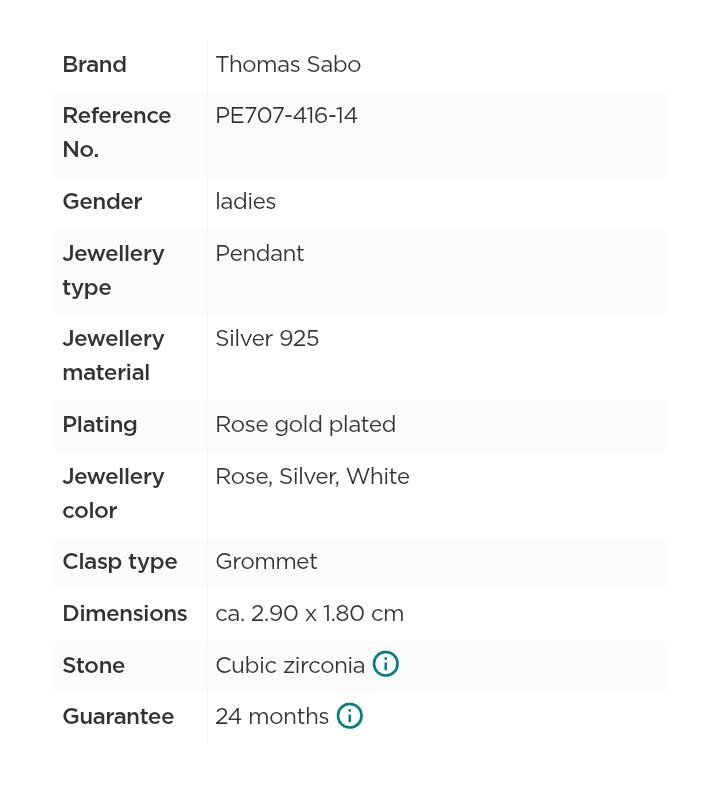Open the Cubic zirconia info icon
The height and width of the screenshot is (785, 720).
385,664
